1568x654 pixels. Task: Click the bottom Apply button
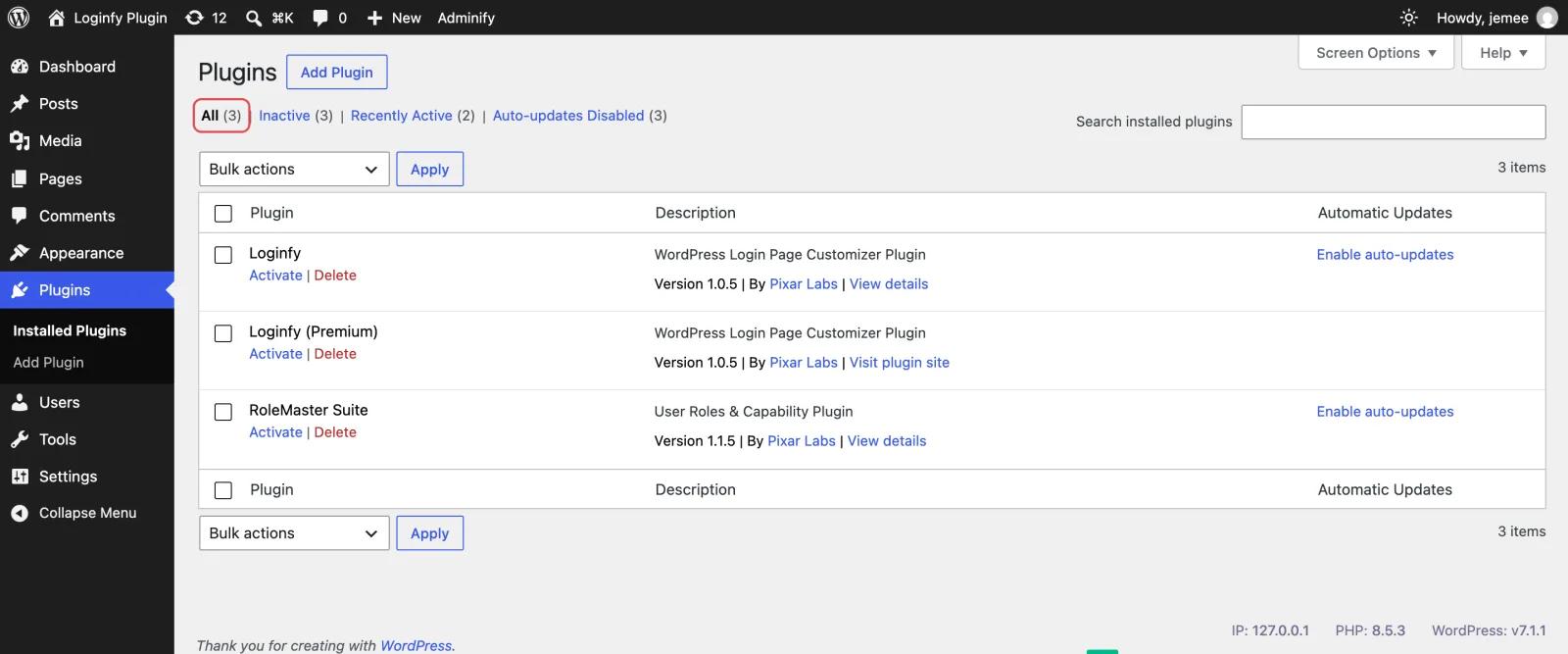(x=429, y=533)
